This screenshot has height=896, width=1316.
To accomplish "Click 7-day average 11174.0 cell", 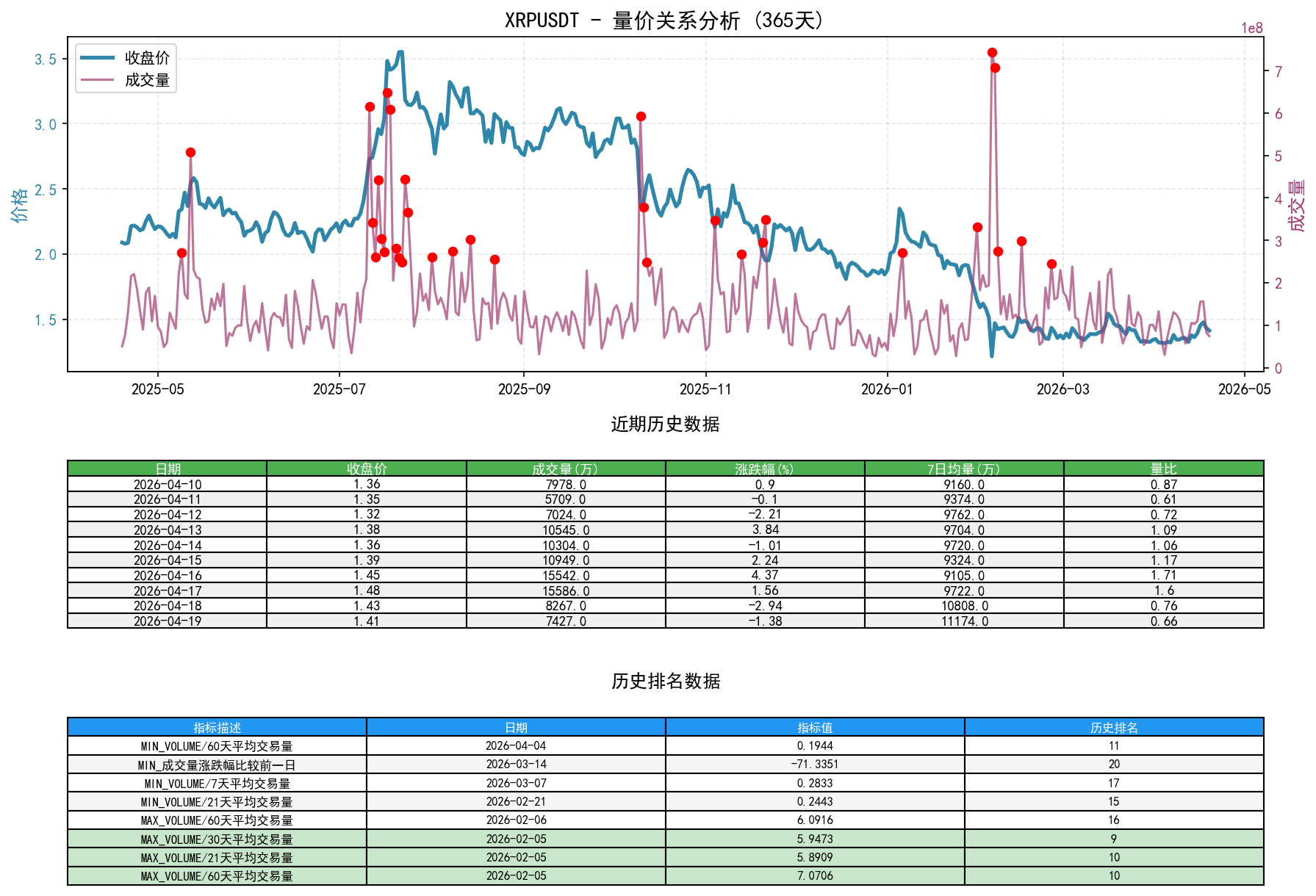I will pyautogui.click(x=964, y=621).
